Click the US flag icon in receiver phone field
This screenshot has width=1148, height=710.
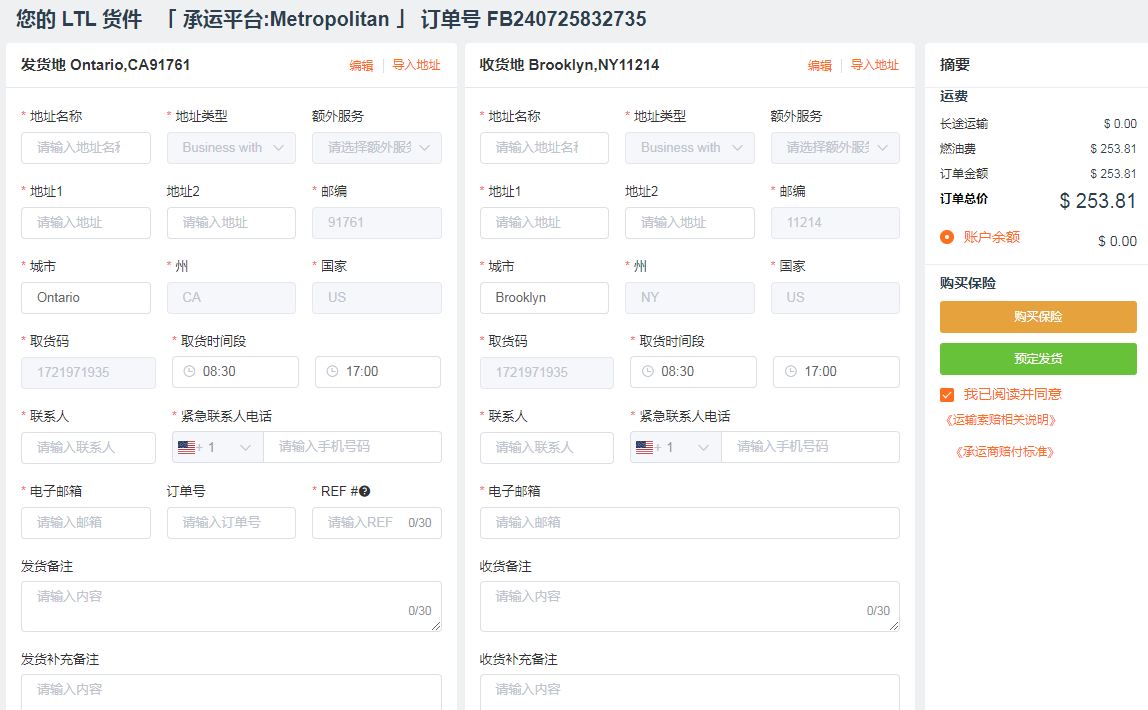pos(644,447)
